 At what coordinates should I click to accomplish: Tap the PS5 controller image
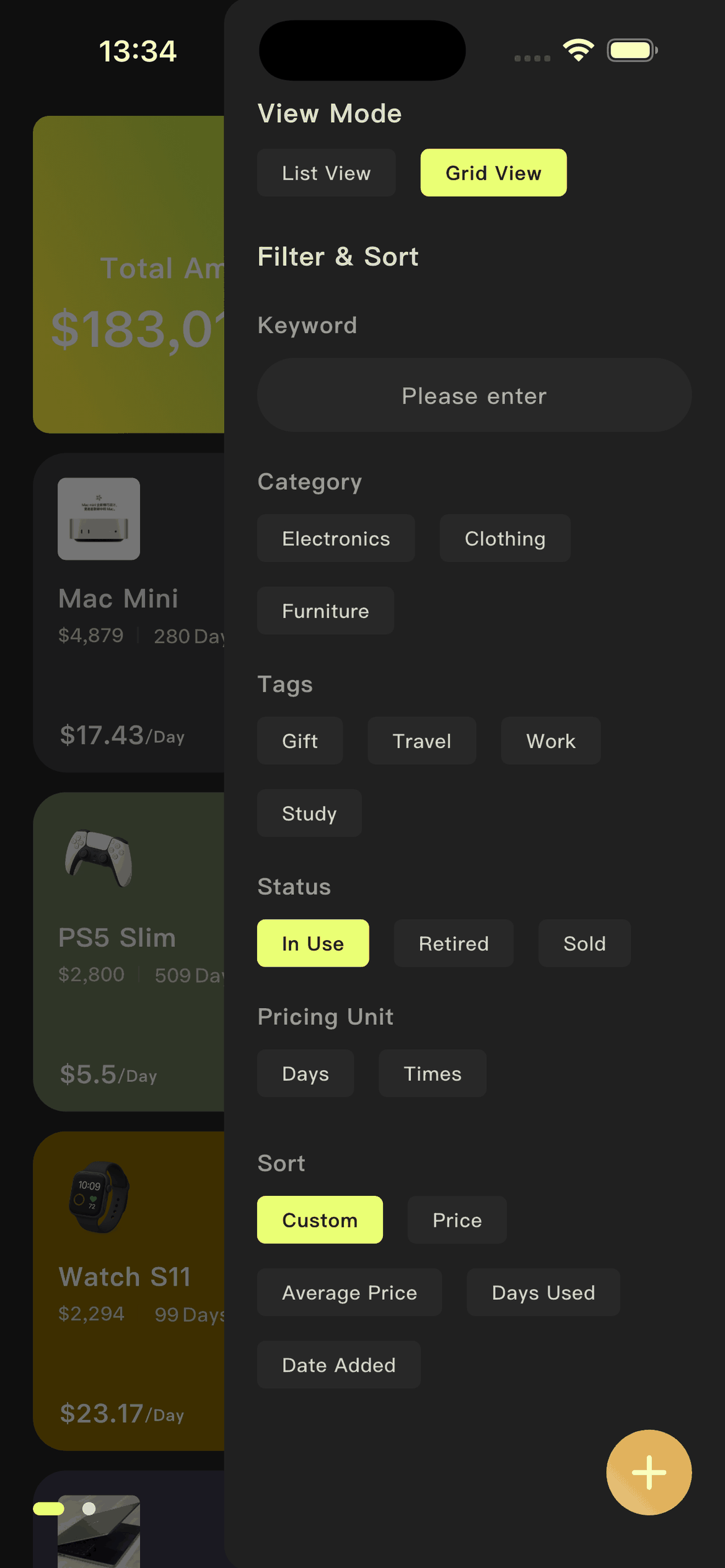[99, 858]
